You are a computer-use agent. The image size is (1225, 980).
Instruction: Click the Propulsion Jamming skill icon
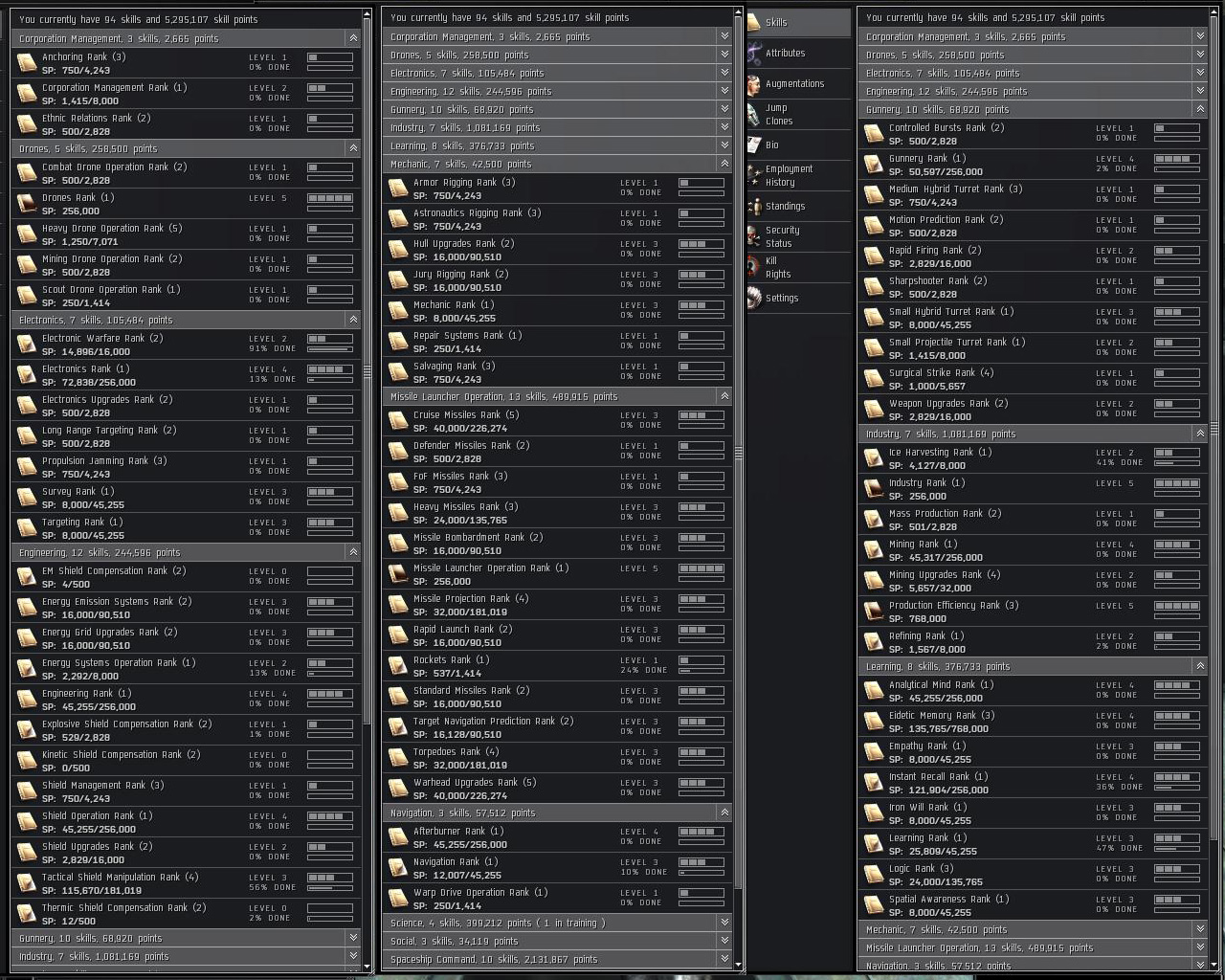27,467
